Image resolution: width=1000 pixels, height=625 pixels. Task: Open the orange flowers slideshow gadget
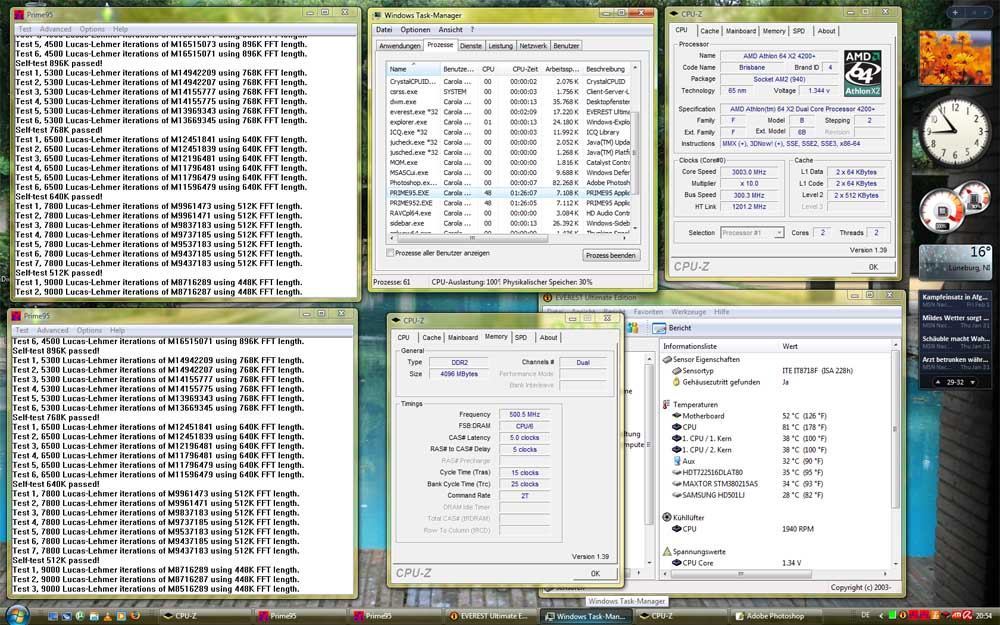pos(955,58)
